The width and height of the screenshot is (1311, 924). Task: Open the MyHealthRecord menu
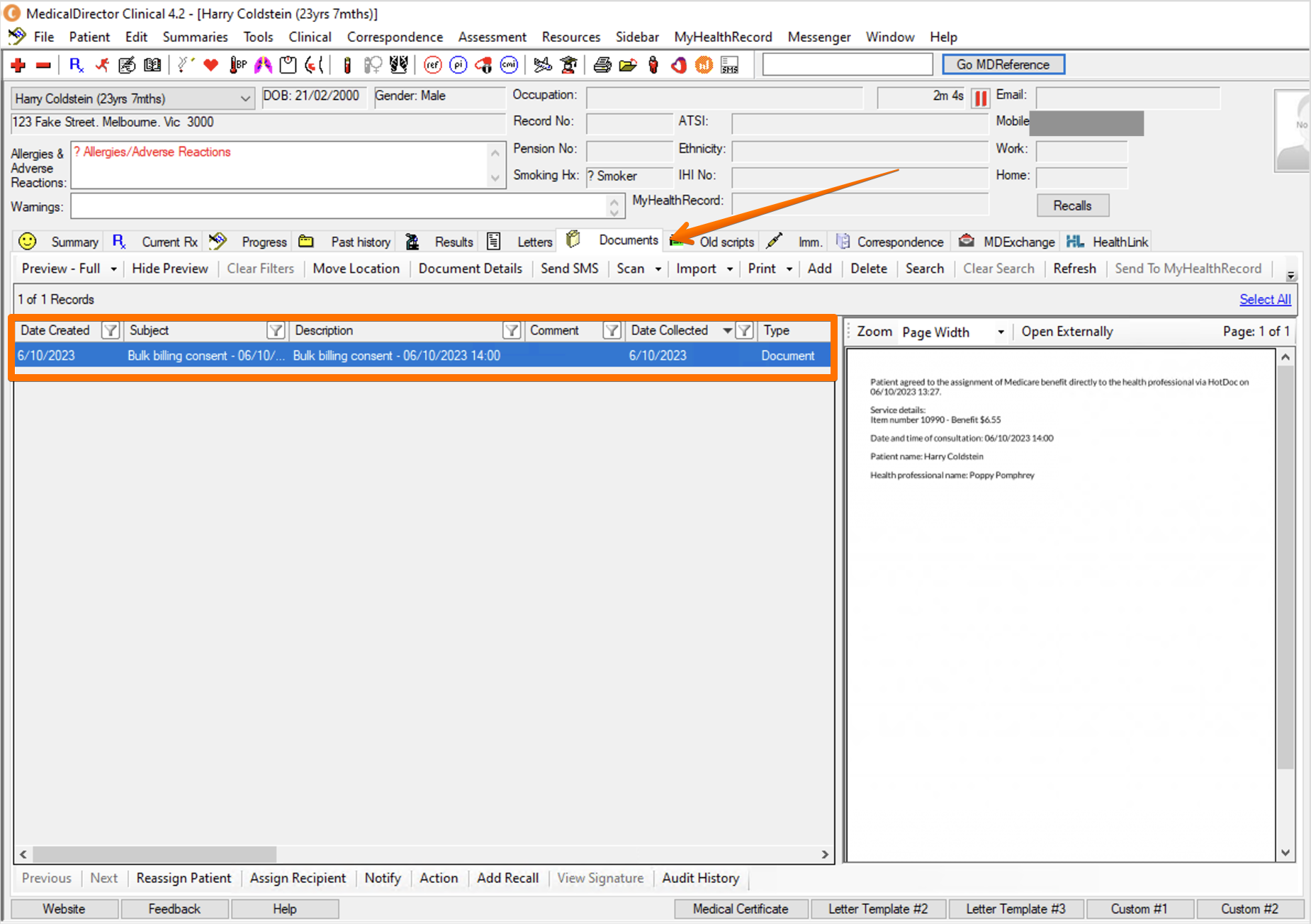[723, 37]
